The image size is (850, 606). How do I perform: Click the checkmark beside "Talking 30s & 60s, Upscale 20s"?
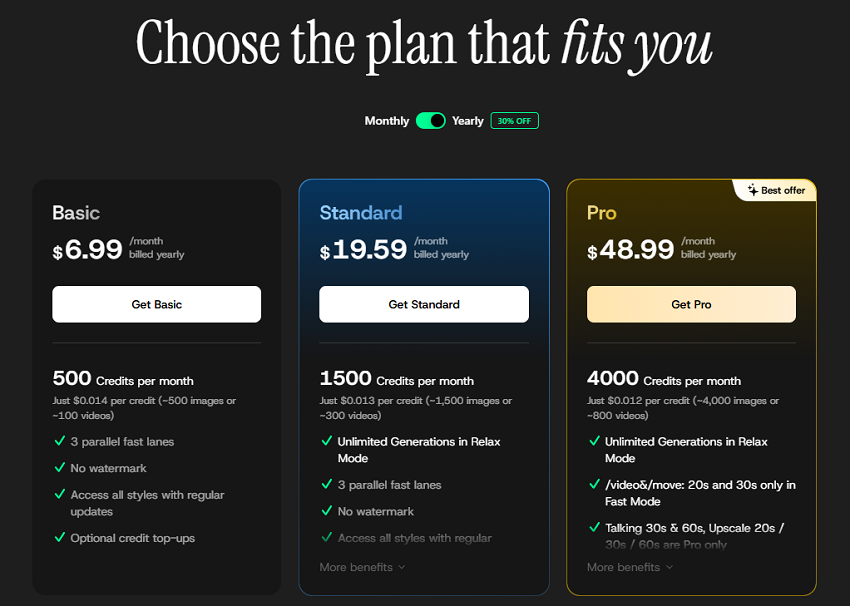[x=596, y=527]
